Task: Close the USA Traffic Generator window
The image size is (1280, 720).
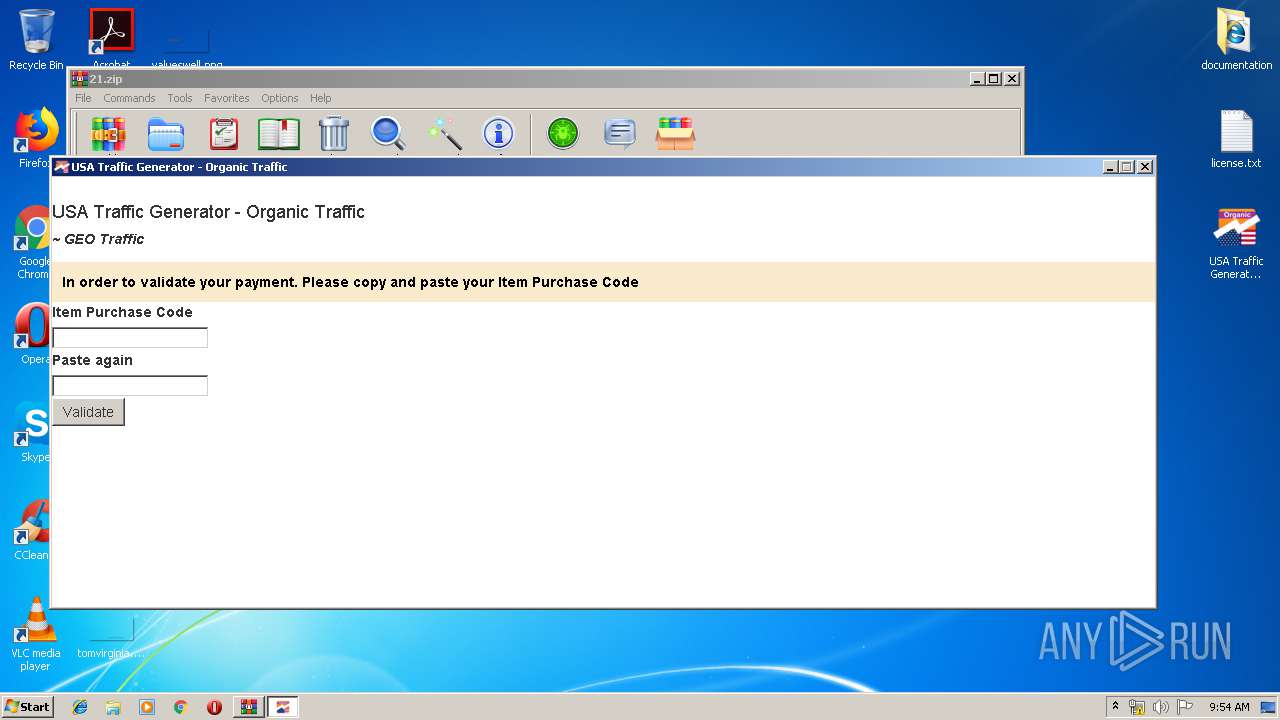Action: [1145, 167]
